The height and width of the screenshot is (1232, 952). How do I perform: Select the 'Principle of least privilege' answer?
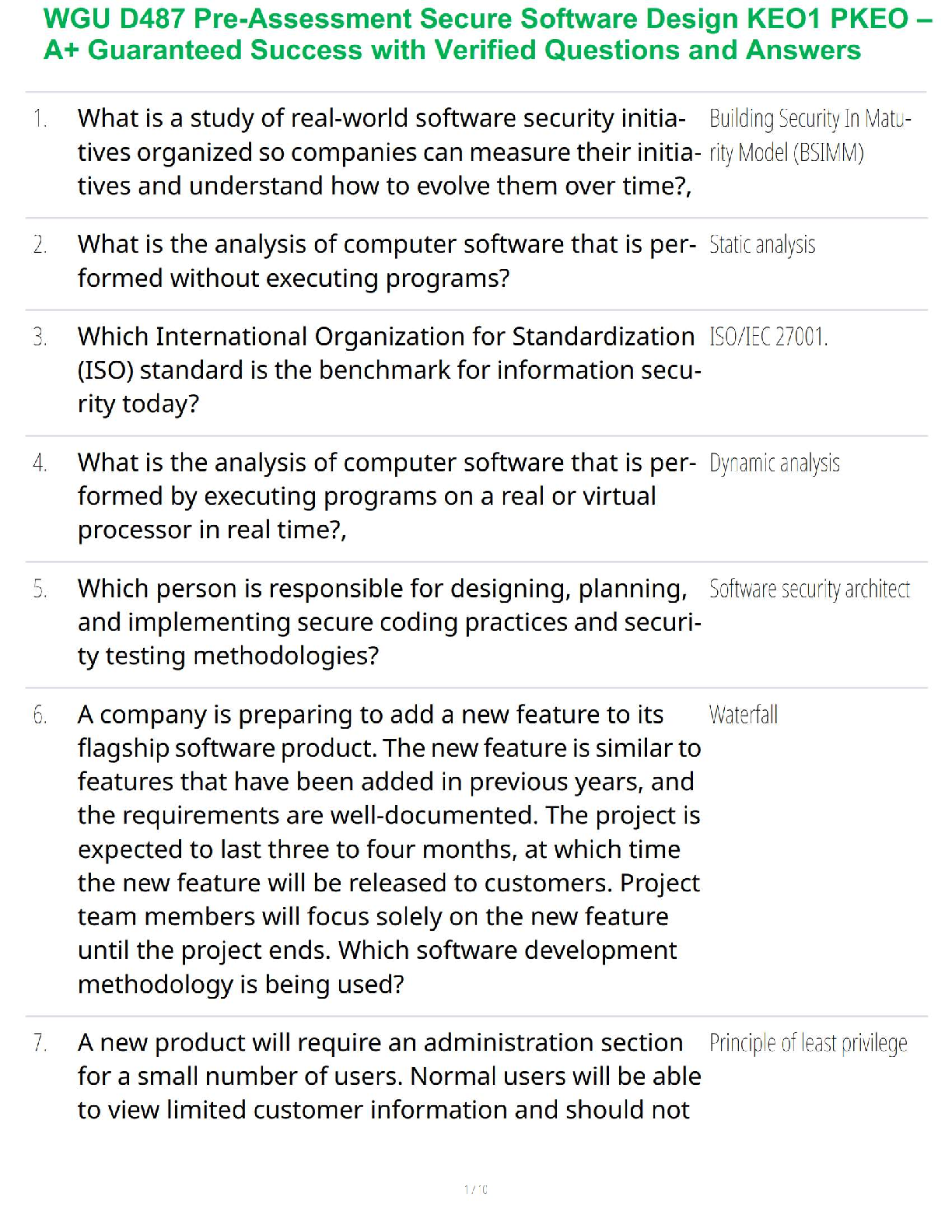click(807, 1044)
